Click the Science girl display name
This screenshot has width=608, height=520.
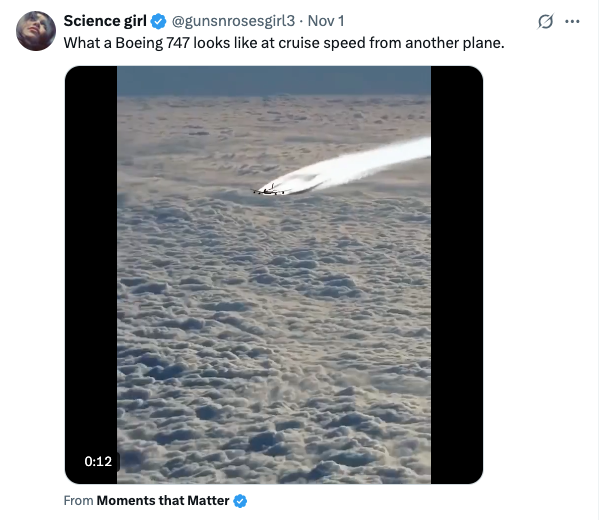[x=105, y=22]
